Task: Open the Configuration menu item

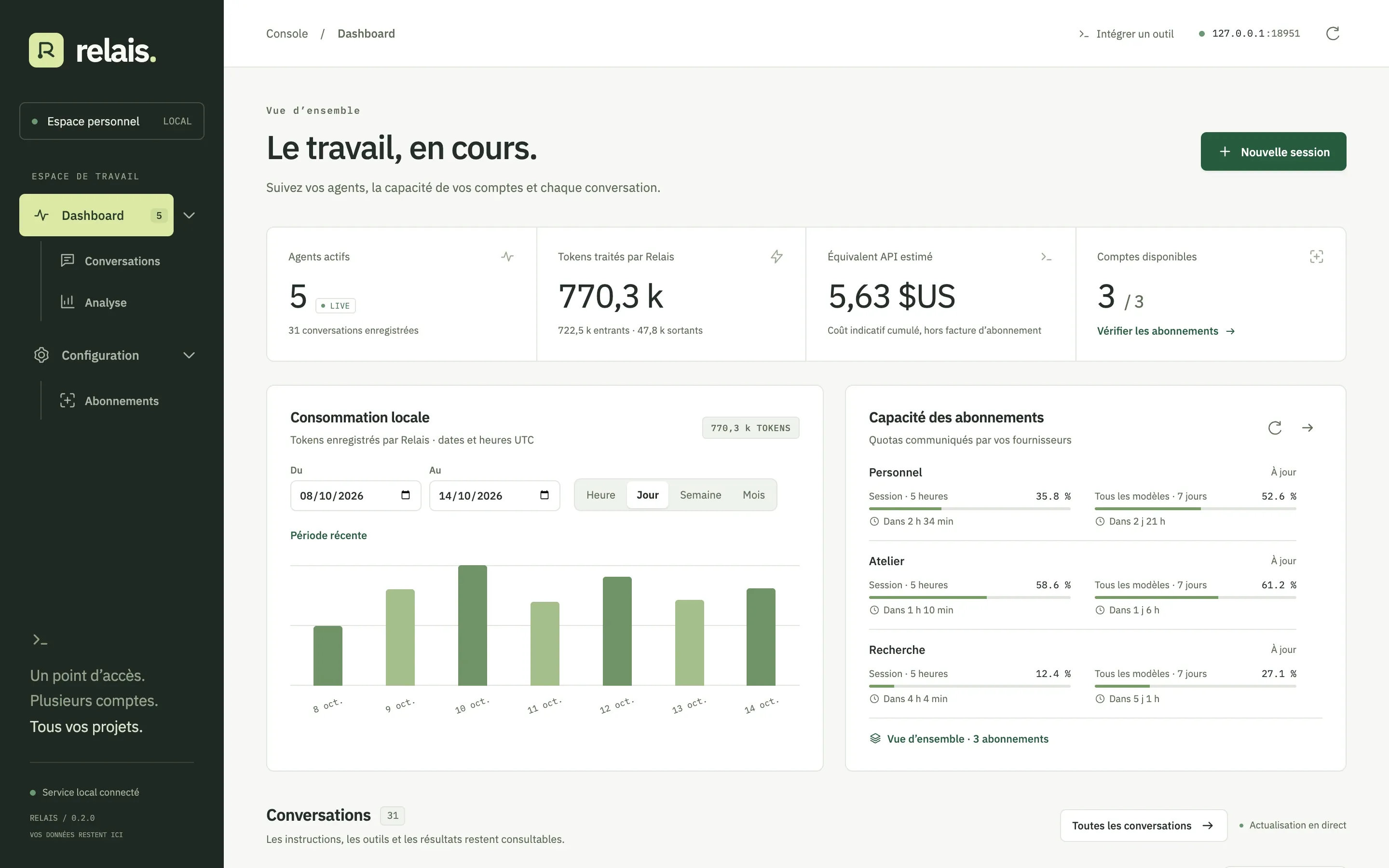Action: (96, 355)
